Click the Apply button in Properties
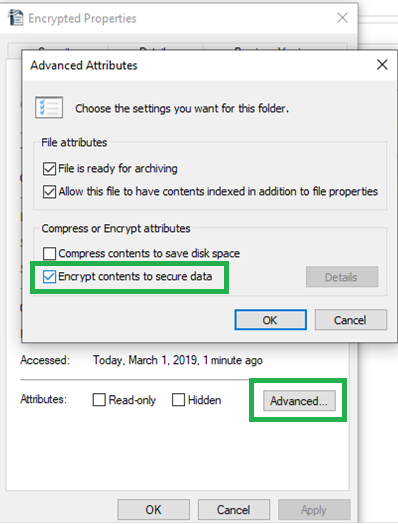Screen dimensions: 398x524 [x=314, y=510]
